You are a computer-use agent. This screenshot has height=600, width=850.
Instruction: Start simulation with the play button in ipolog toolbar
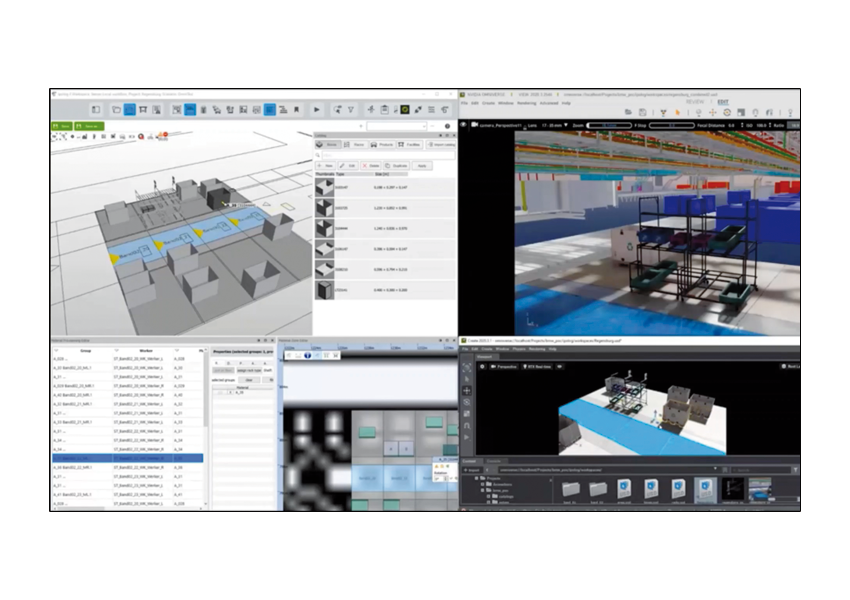coord(317,109)
